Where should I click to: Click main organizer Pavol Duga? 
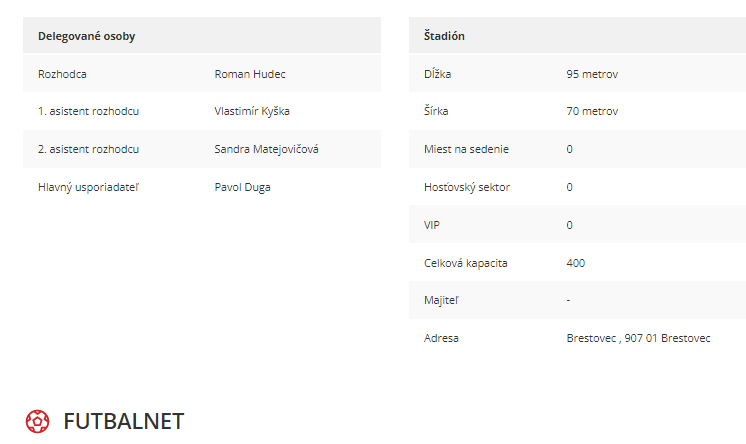[x=242, y=187]
